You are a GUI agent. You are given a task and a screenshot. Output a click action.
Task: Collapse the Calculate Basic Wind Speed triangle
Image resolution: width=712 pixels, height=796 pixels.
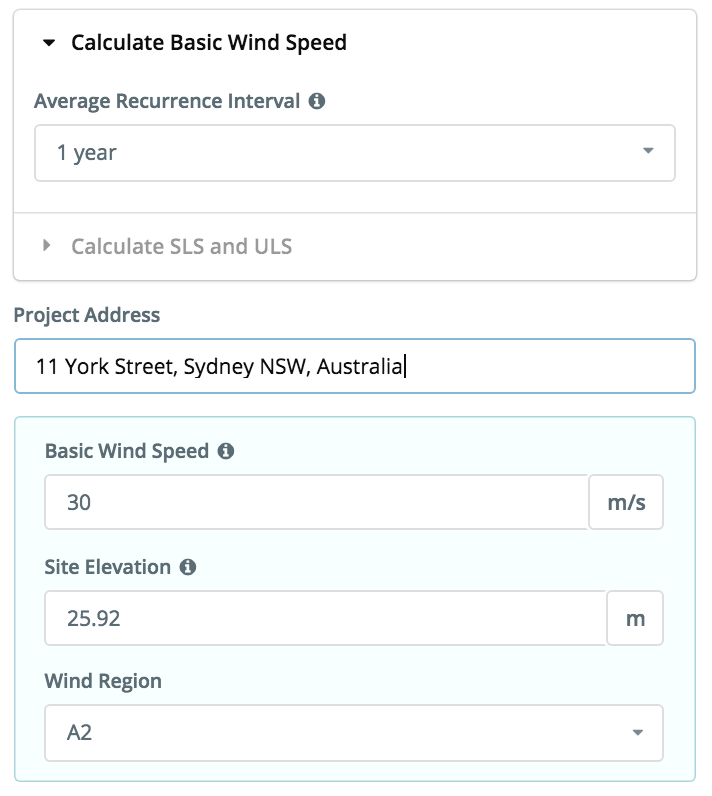click(x=49, y=43)
